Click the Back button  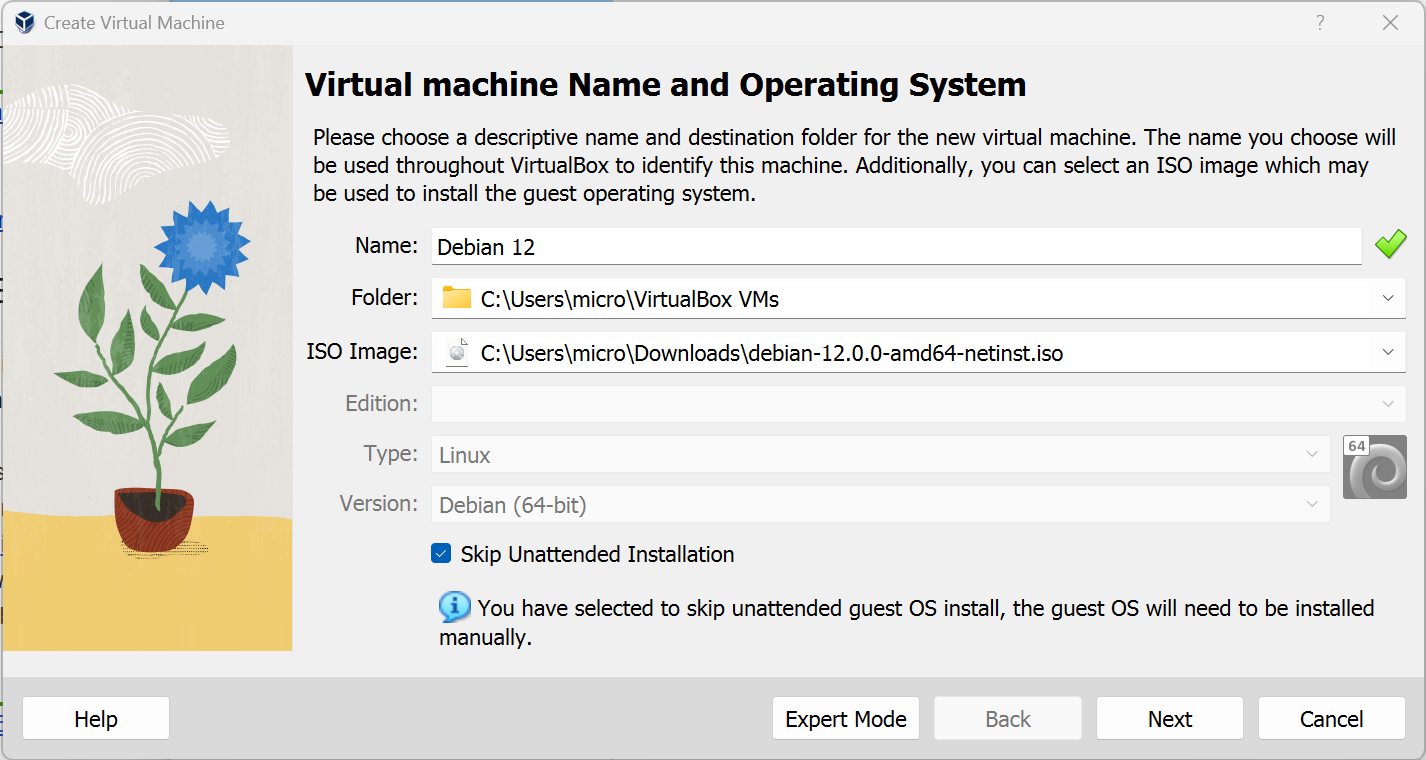1008,719
